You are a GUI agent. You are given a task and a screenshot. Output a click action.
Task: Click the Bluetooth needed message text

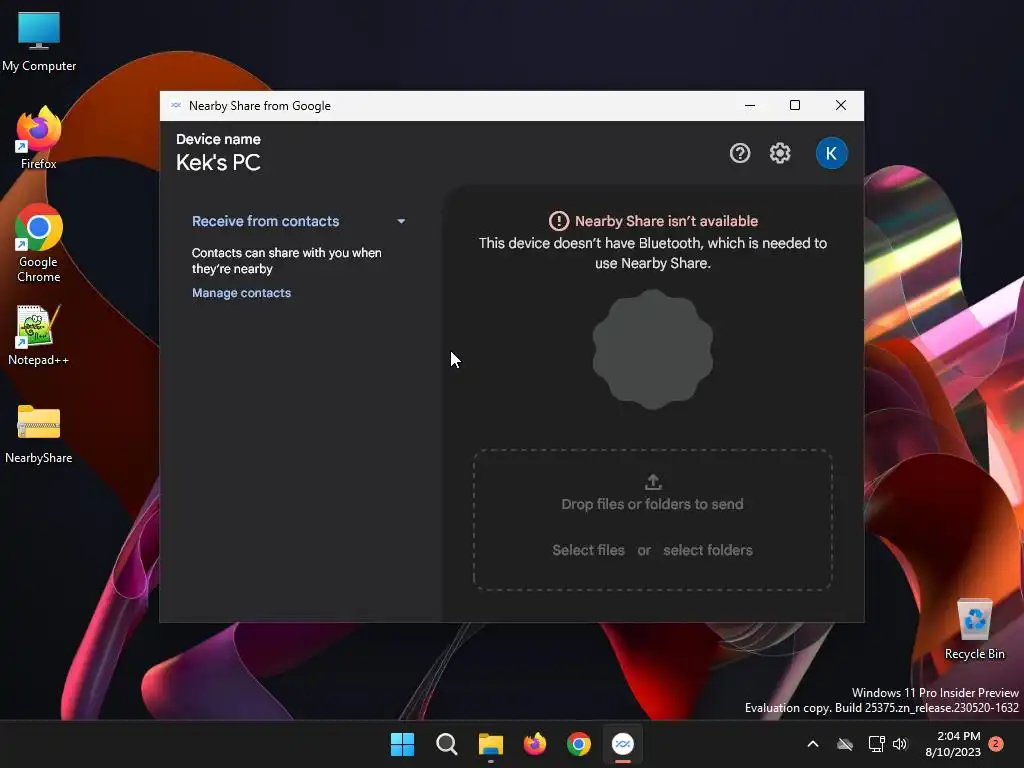[x=652, y=253]
